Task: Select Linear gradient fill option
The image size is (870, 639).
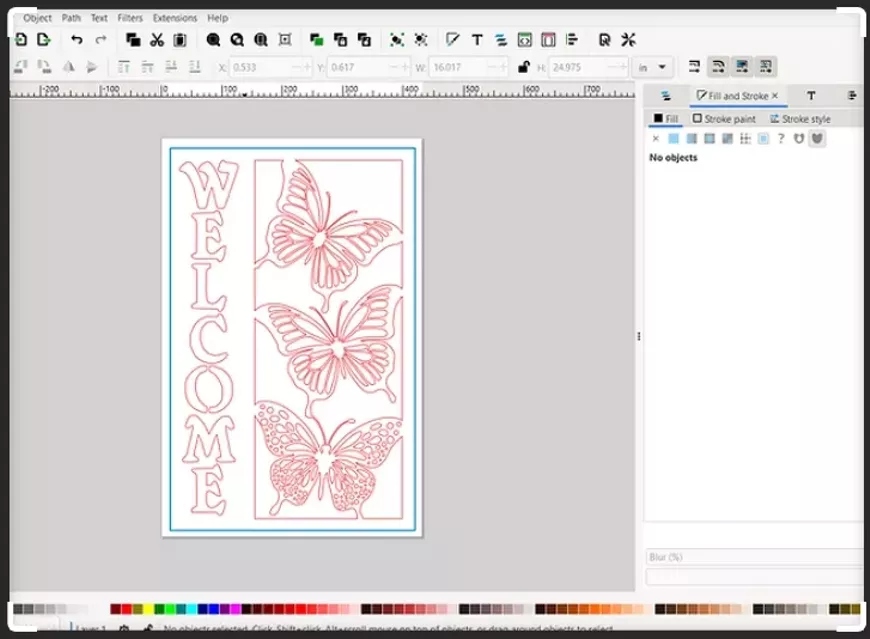Action: coord(691,139)
